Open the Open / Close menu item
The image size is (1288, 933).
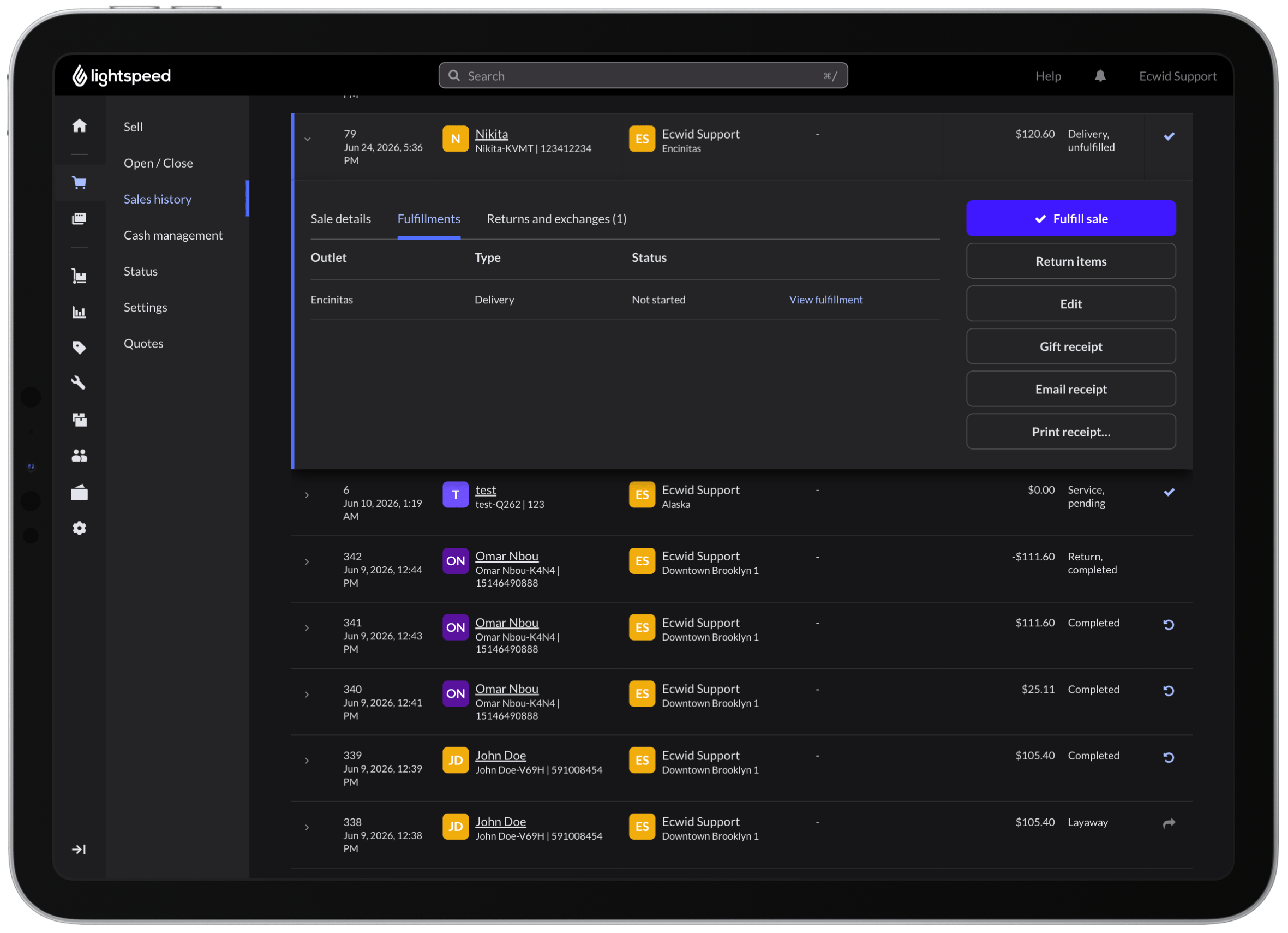[158, 163]
